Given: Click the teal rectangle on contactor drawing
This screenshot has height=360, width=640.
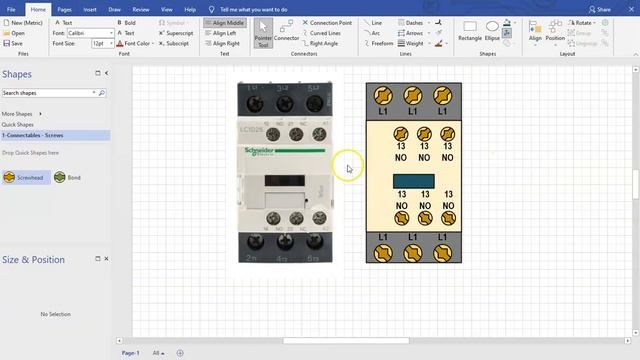Looking at the screenshot, I should (x=413, y=181).
